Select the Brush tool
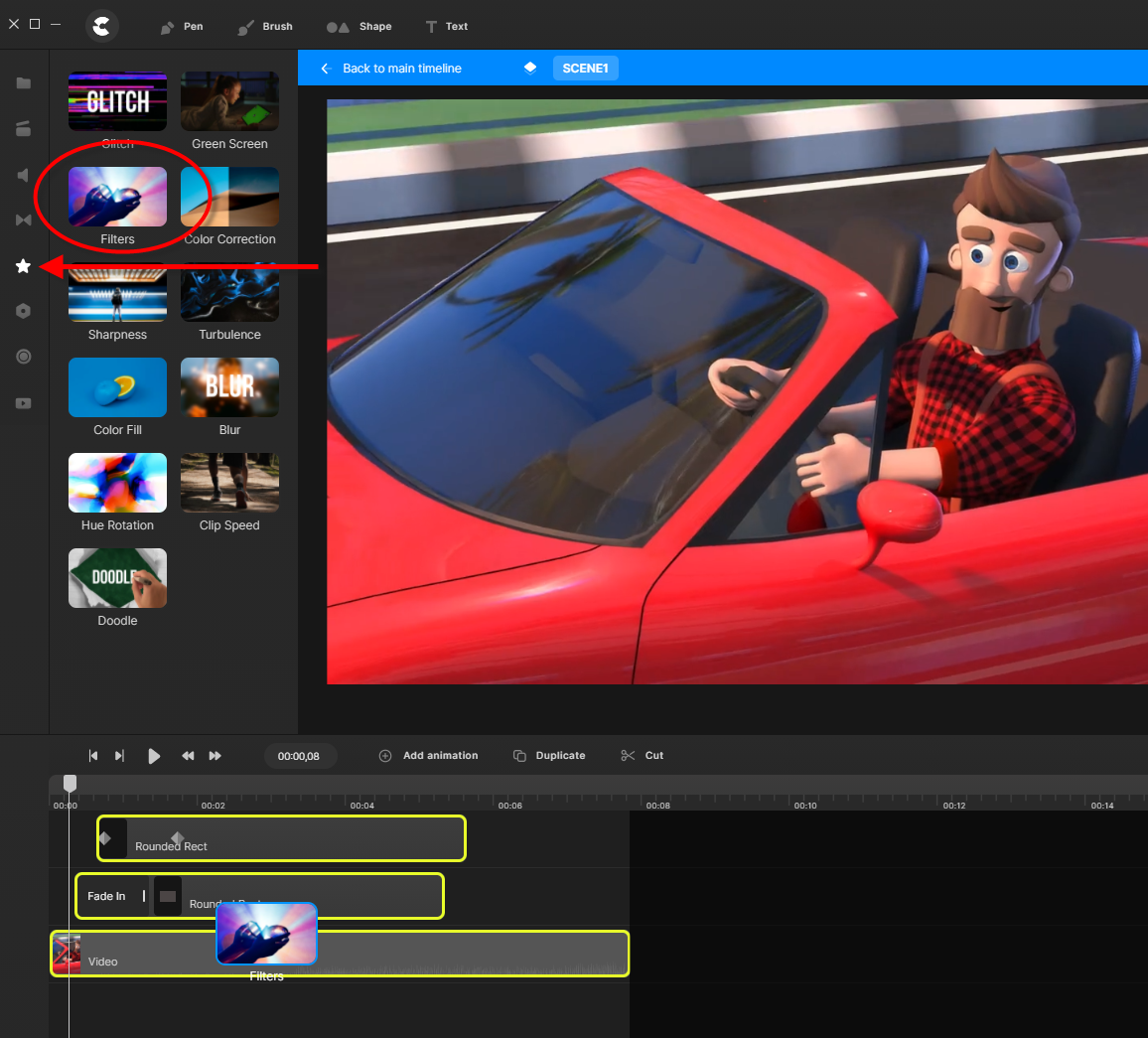 264,27
